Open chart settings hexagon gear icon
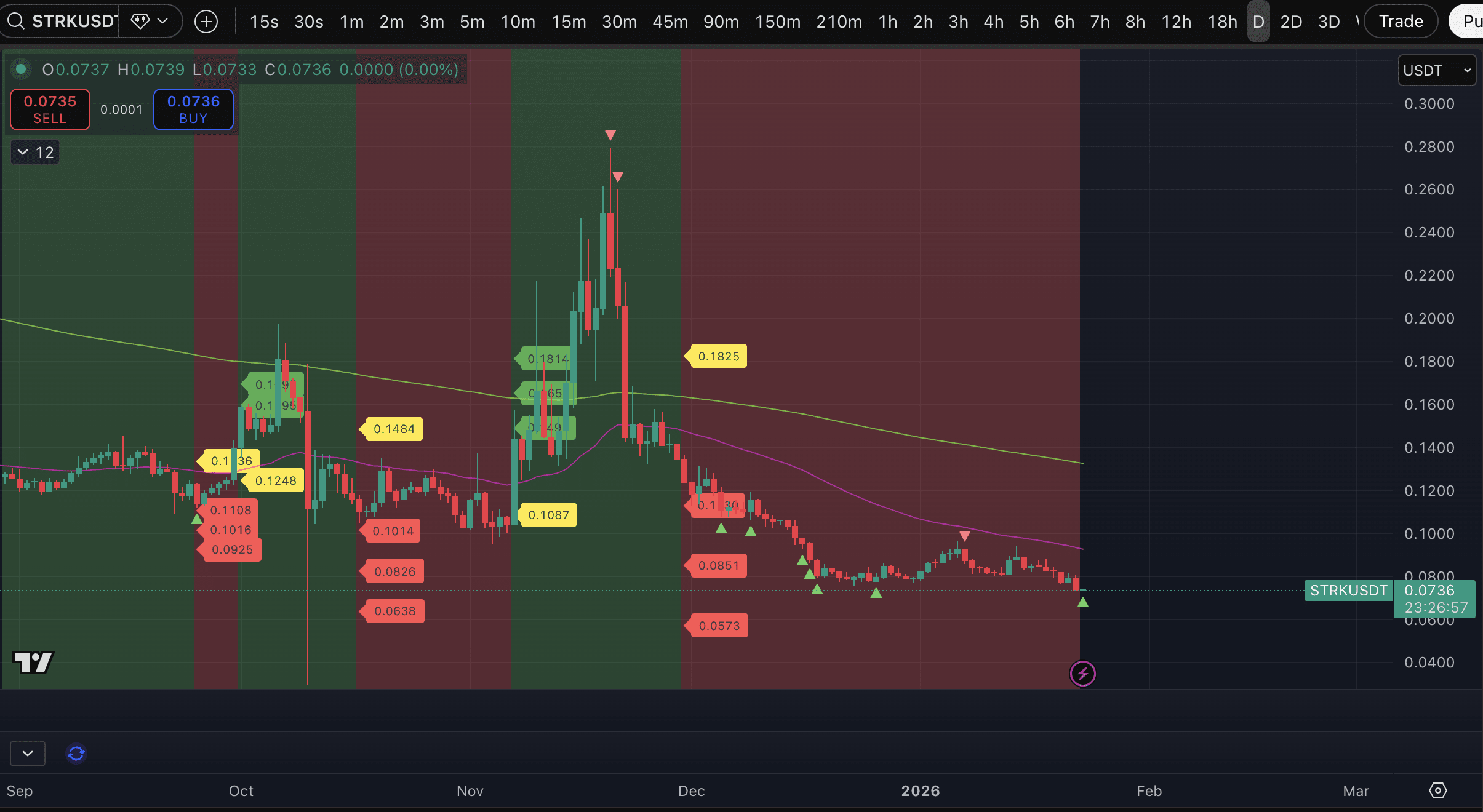Image resolution: width=1483 pixels, height=812 pixels. point(1437,790)
